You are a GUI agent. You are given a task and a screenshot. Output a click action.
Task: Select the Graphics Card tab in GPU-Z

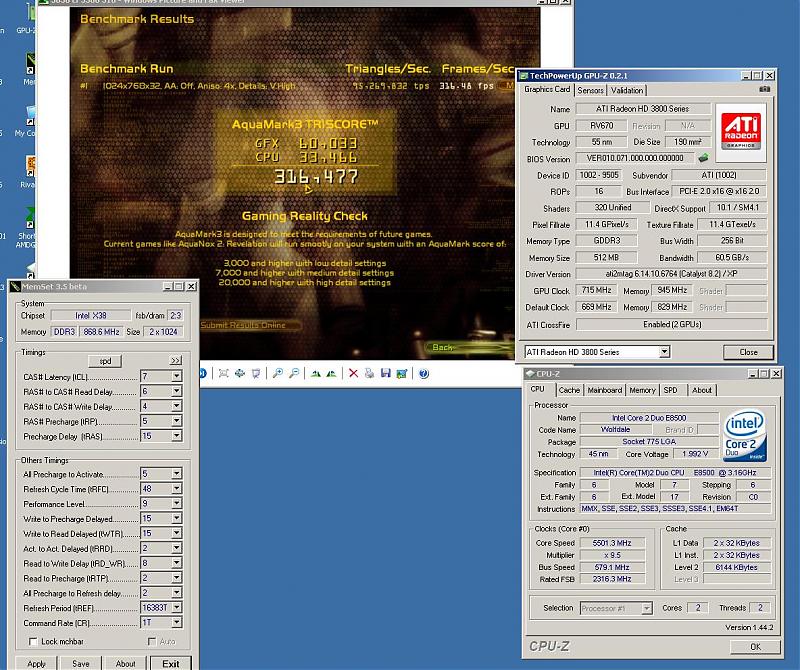coord(547,89)
